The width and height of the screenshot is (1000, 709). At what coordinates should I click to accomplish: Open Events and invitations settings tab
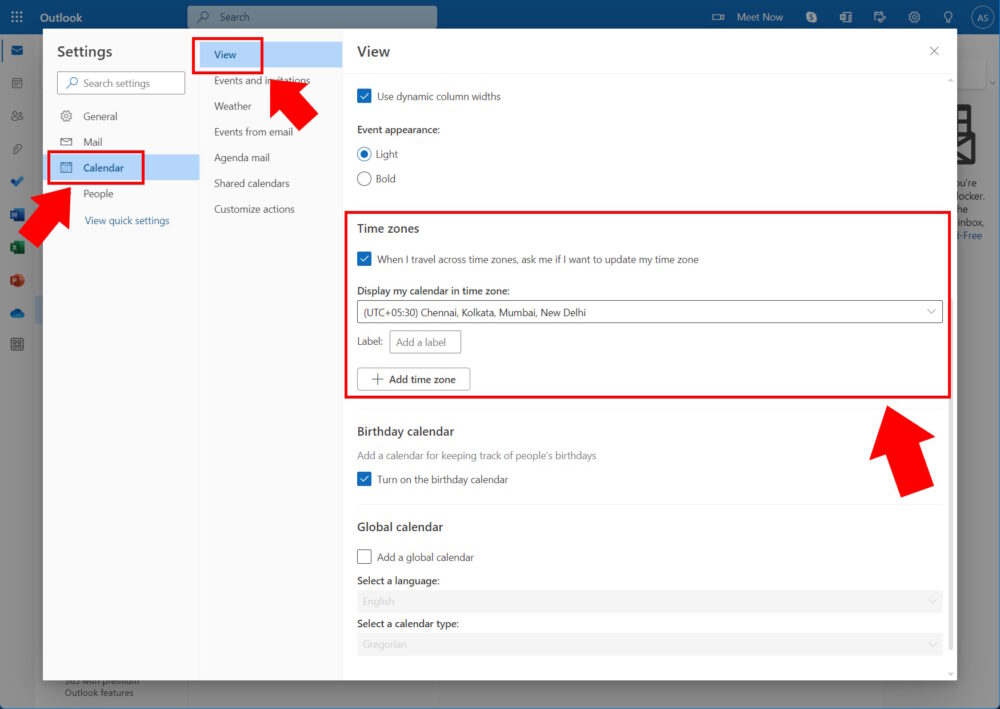[x=262, y=81]
